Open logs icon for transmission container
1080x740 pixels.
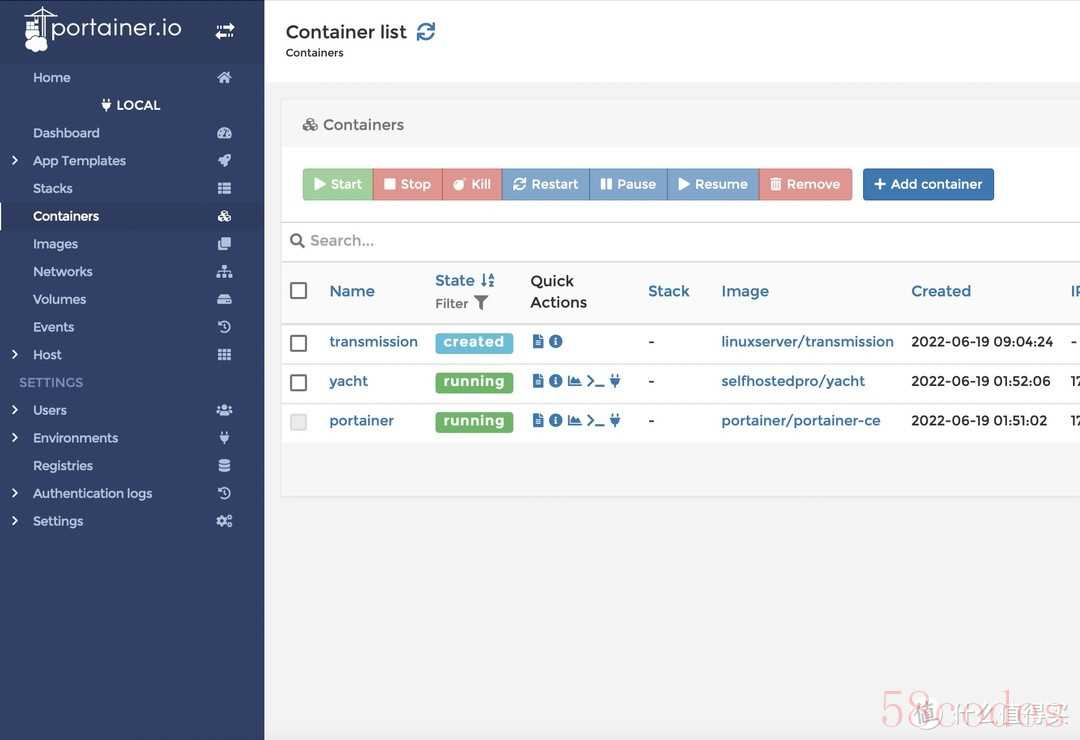pos(539,341)
